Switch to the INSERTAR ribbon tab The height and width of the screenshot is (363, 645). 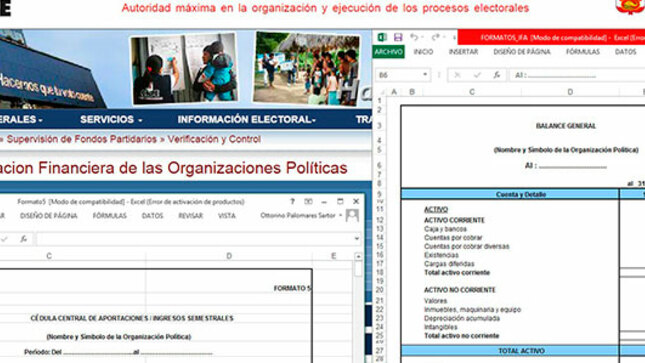coord(463,52)
